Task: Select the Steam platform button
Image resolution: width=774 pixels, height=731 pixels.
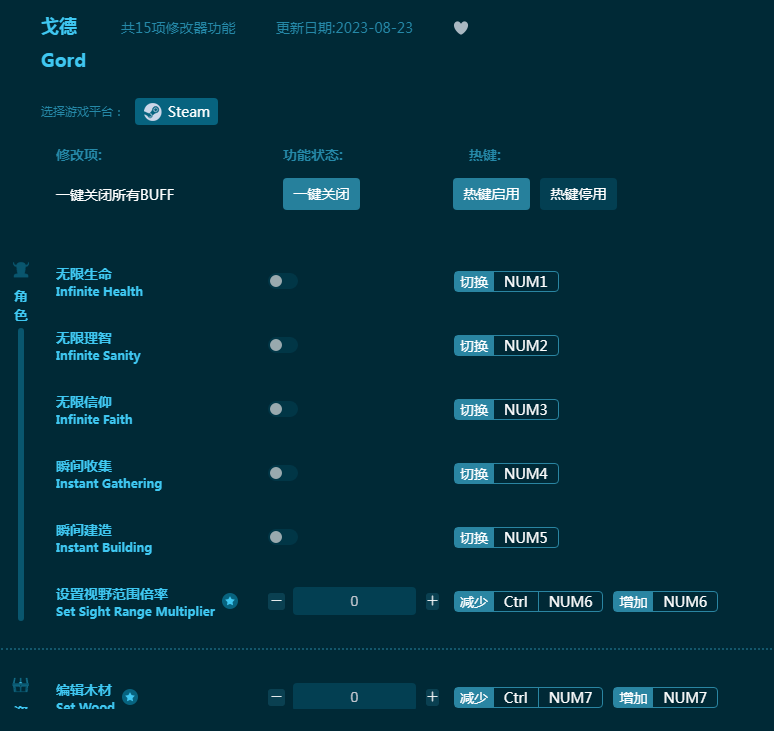Action: 177,112
